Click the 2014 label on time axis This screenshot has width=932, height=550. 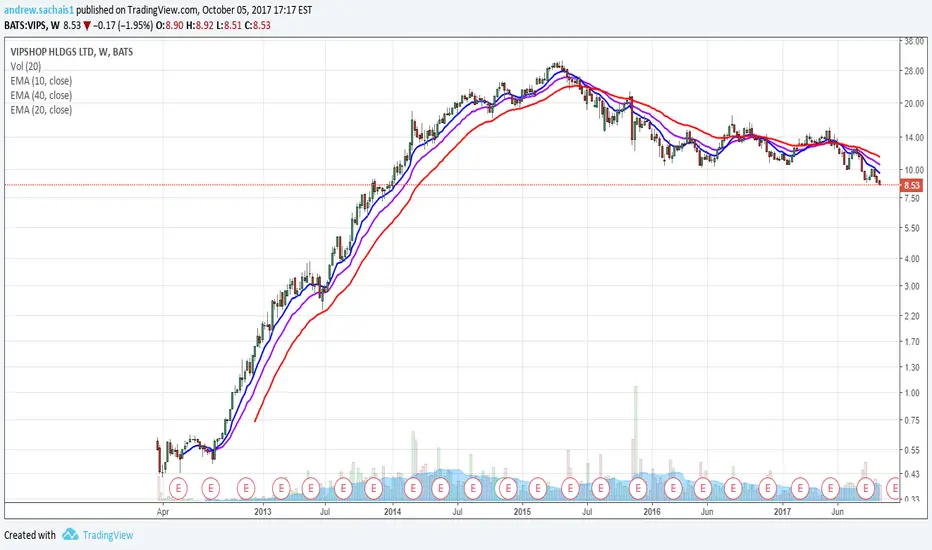coord(392,511)
